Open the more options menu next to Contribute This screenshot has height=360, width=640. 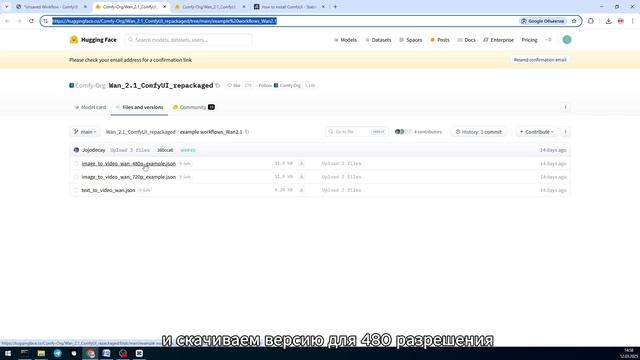(565, 132)
